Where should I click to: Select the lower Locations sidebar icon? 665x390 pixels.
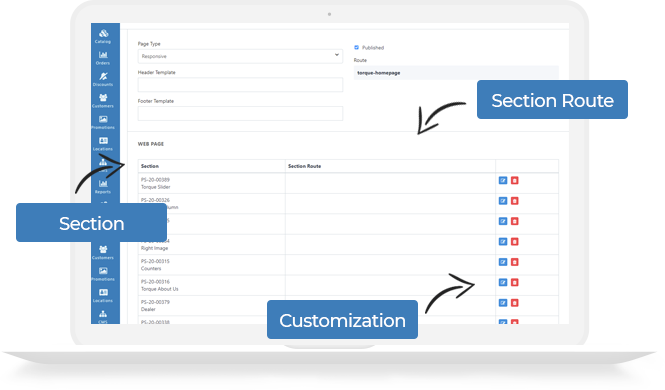coord(103,295)
